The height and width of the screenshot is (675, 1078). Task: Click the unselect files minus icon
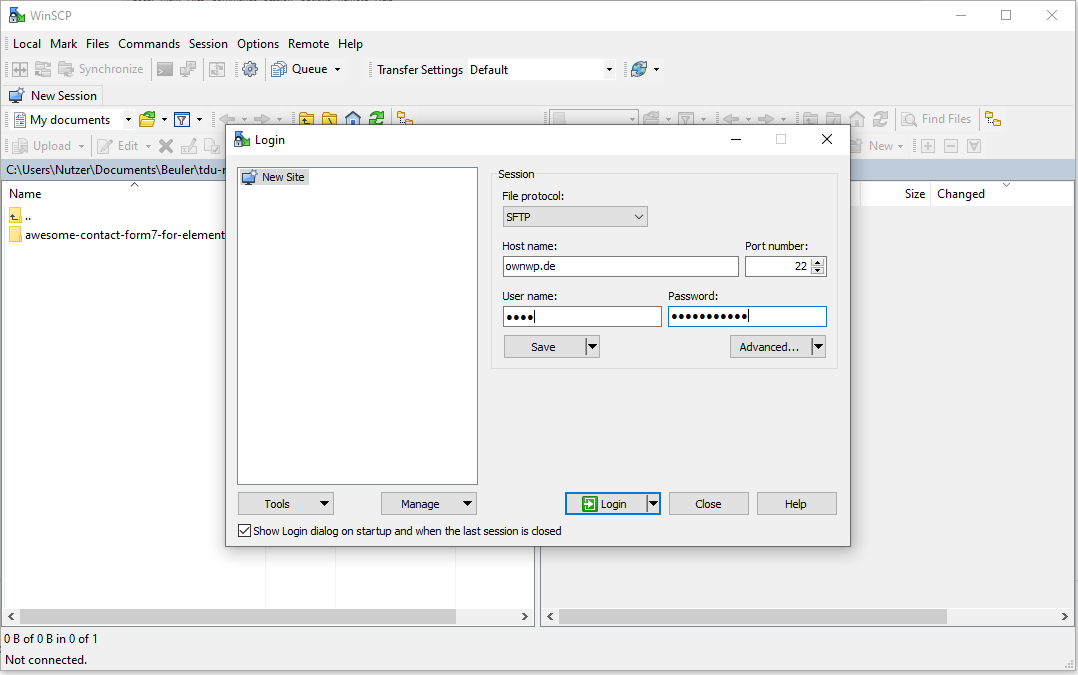point(951,146)
